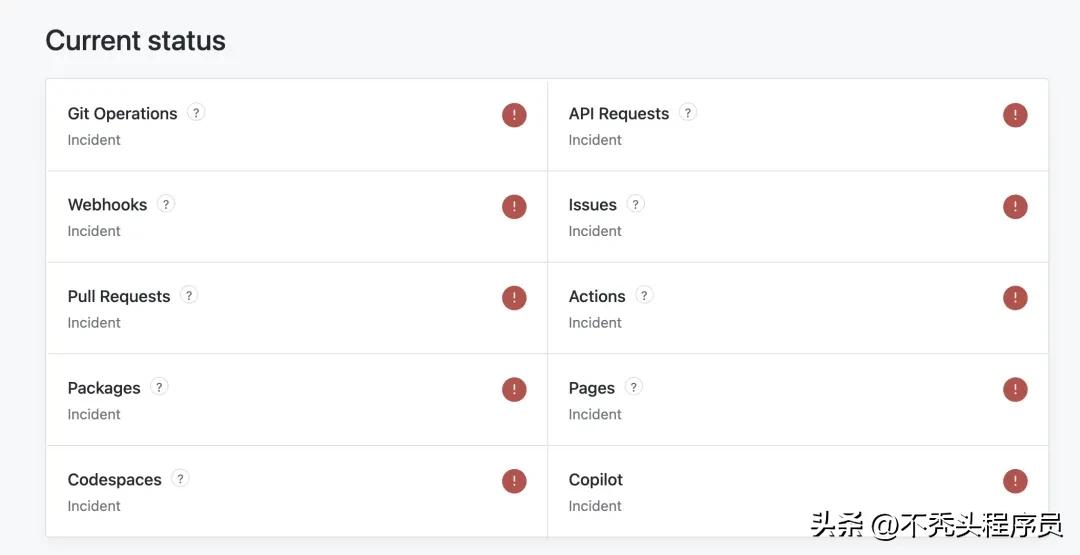The image size is (1080, 555).
Task: Click the Actions component label
Action: [596, 297]
